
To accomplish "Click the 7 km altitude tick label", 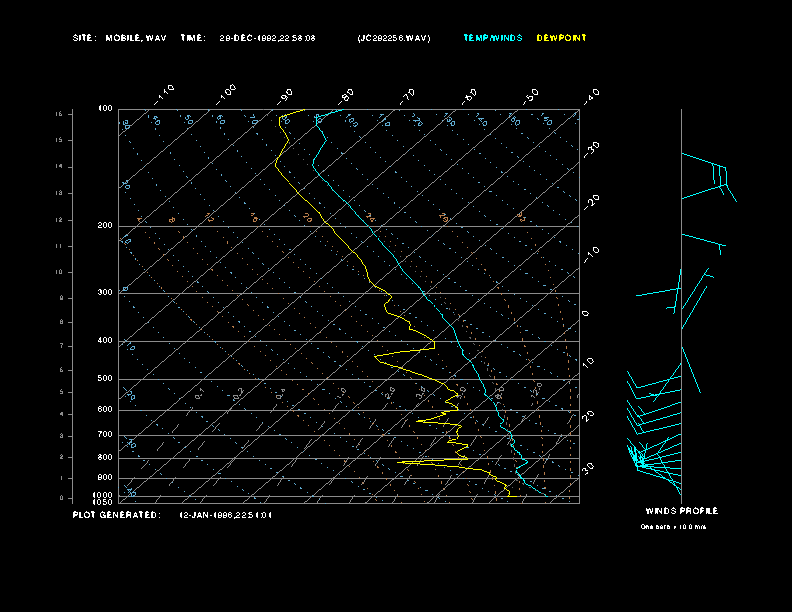I will (62, 346).
